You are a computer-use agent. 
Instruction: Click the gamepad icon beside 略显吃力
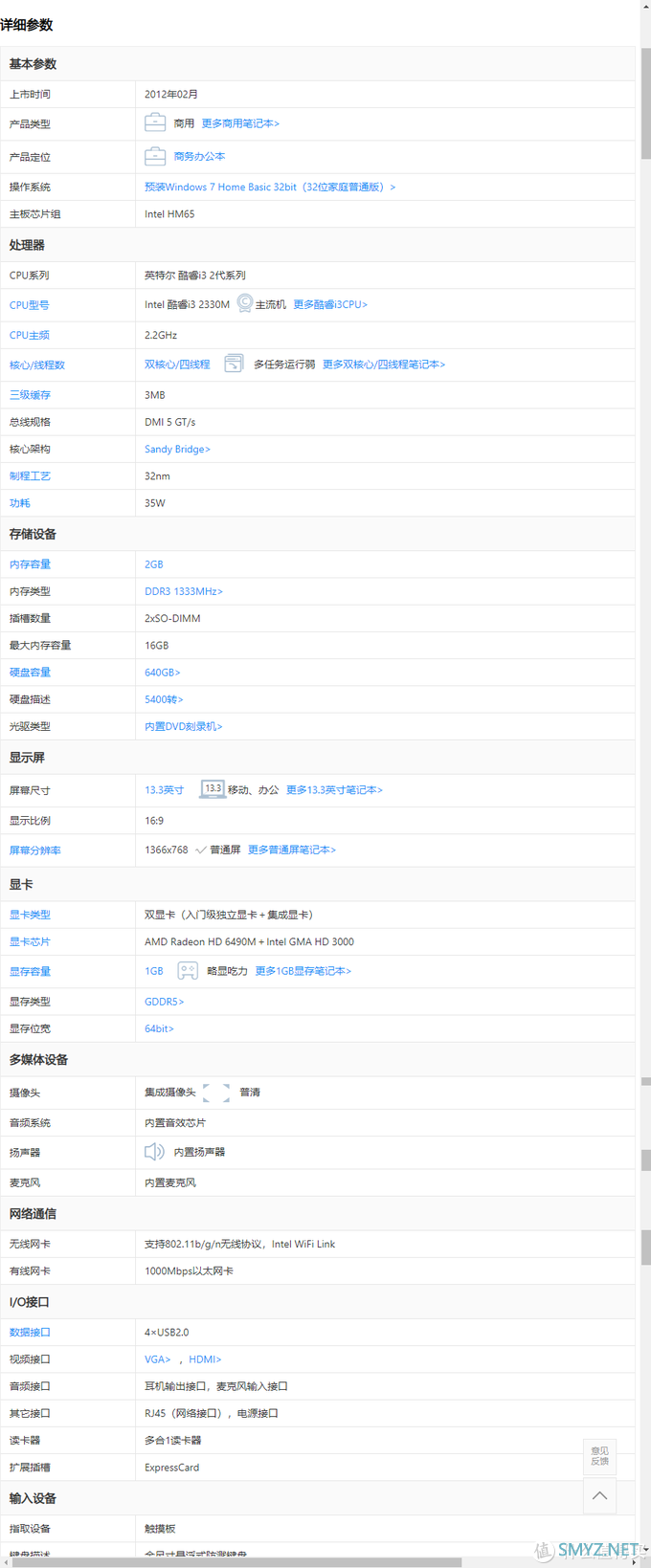188,971
